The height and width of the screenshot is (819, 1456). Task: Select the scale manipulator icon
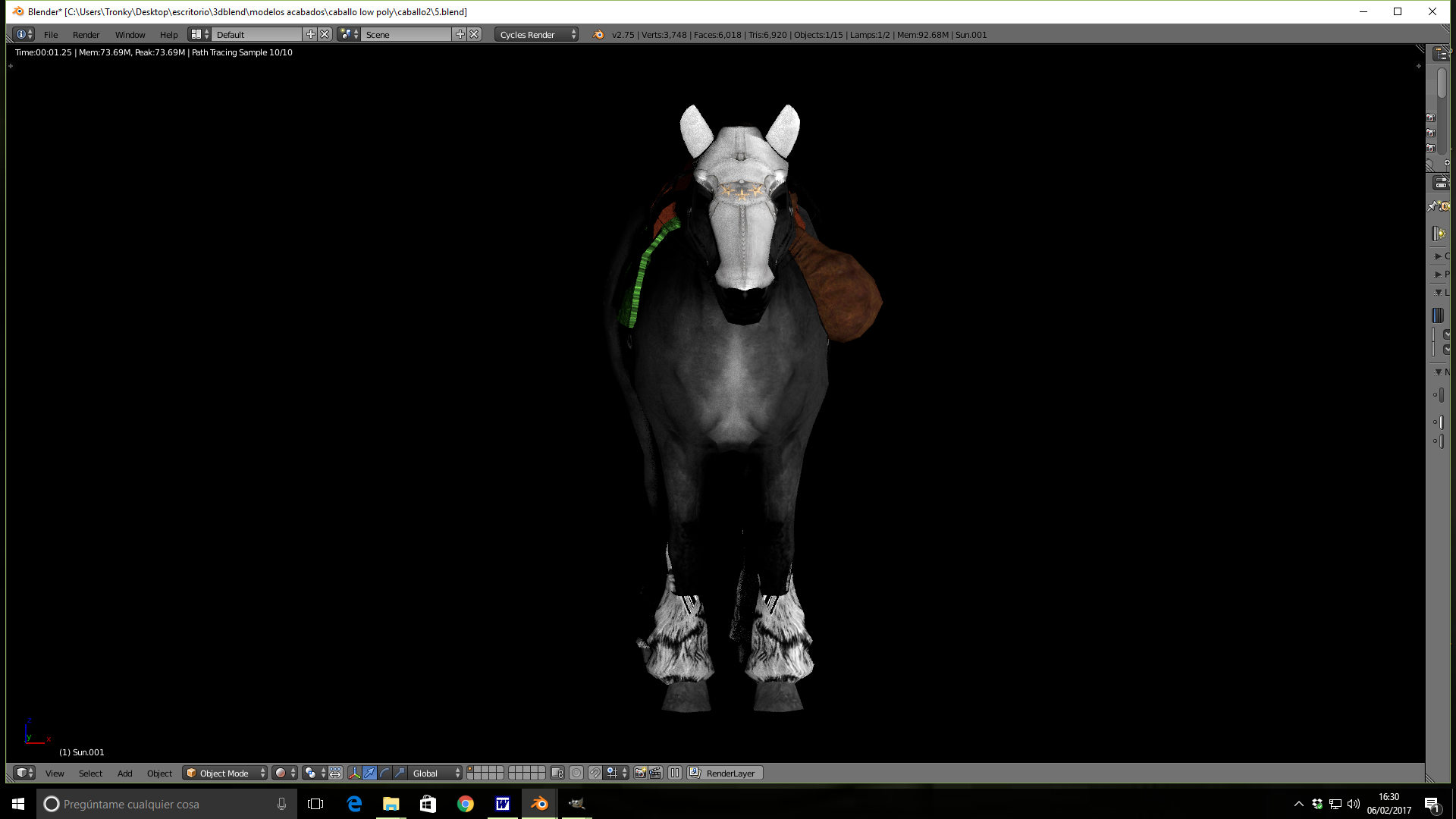pos(400,773)
